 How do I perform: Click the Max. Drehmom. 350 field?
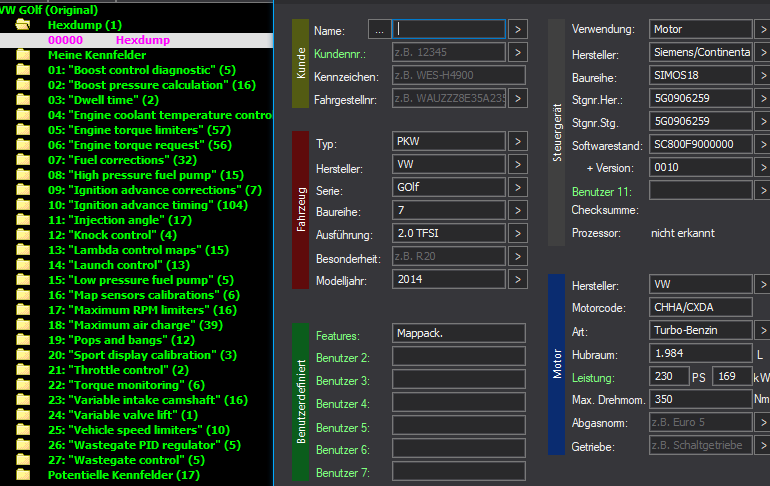[x=701, y=399]
